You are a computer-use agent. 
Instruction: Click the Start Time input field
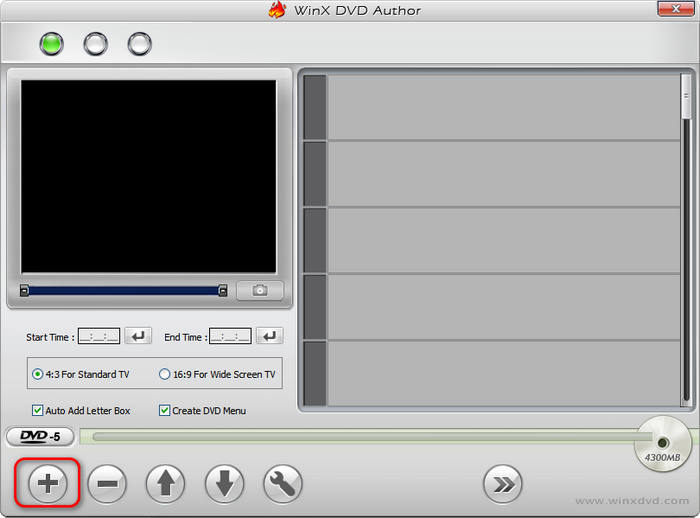click(99, 337)
